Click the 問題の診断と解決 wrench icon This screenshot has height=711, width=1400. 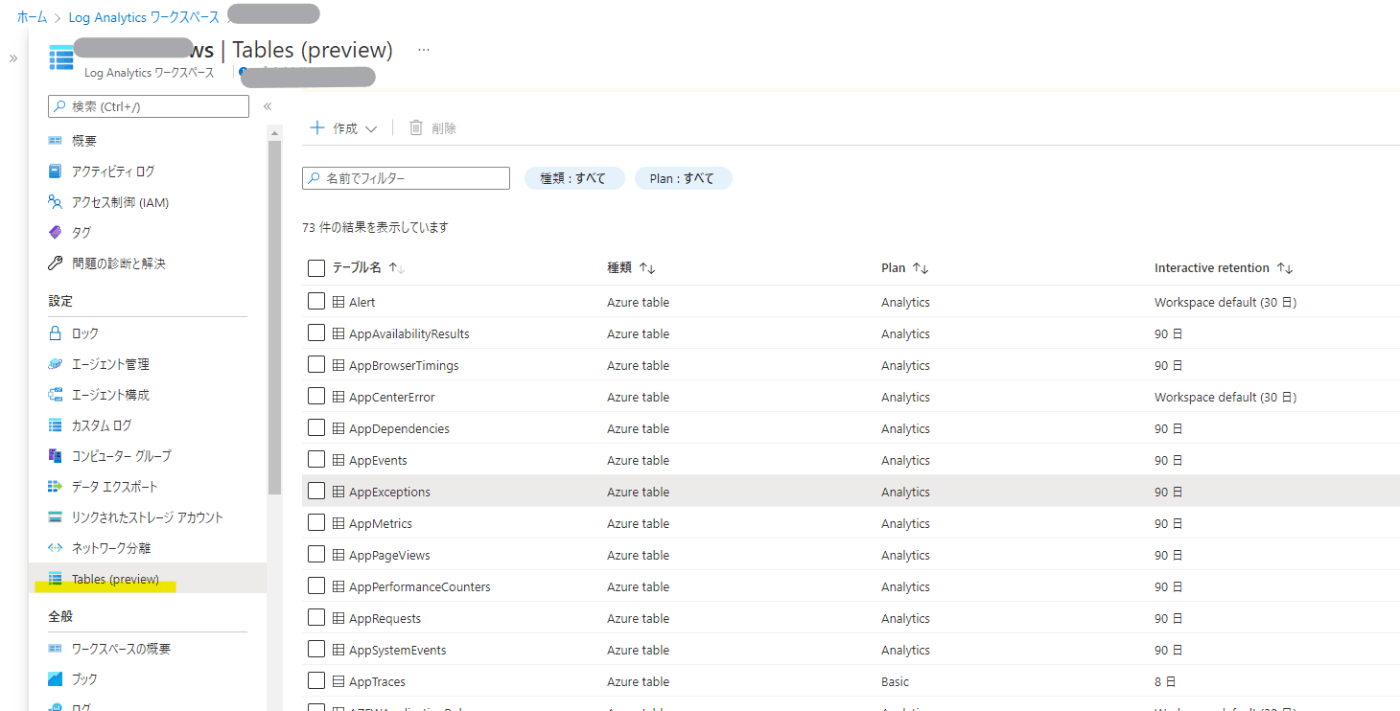[55, 263]
